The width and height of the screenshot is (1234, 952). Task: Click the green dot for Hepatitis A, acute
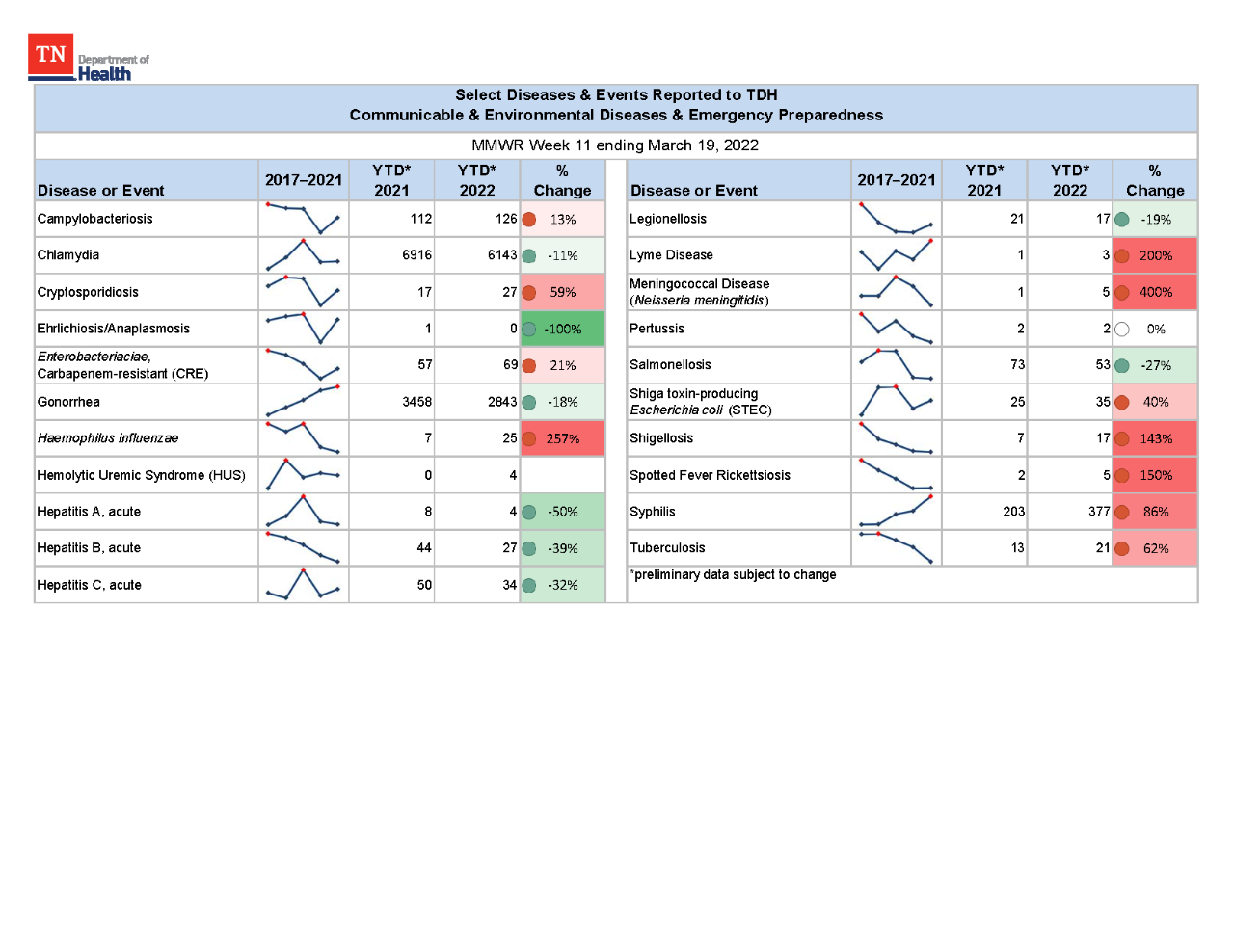(529, 513)
